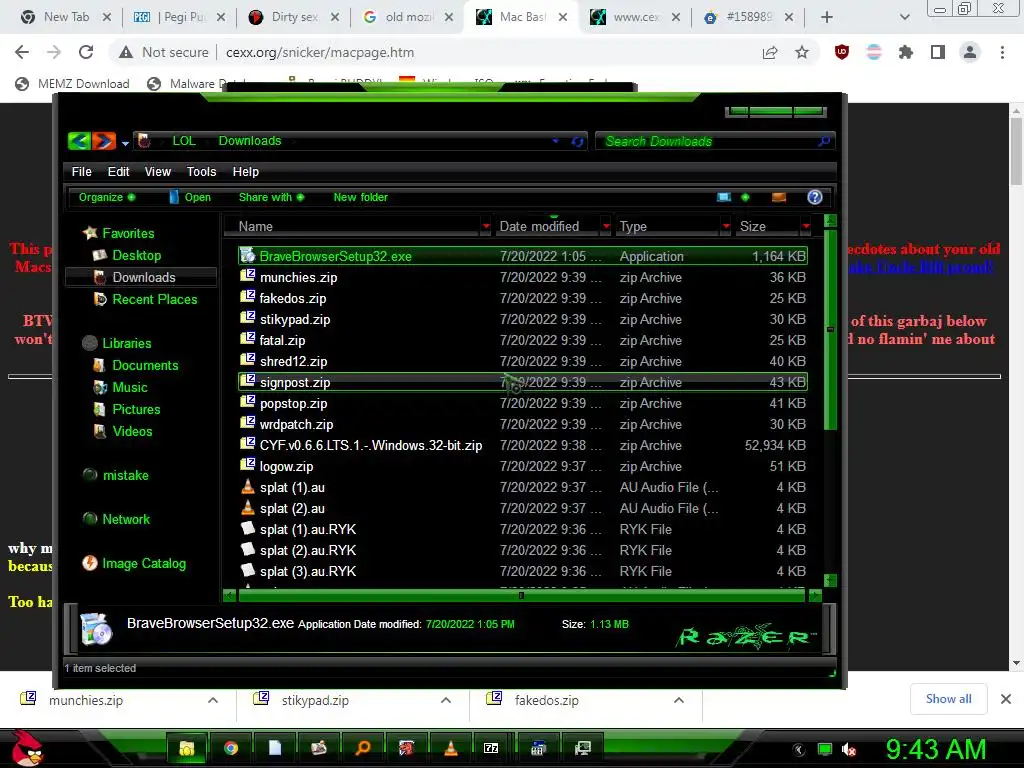
Task: Toggle the preview pane icon
Action: click(x=779, y=197)
